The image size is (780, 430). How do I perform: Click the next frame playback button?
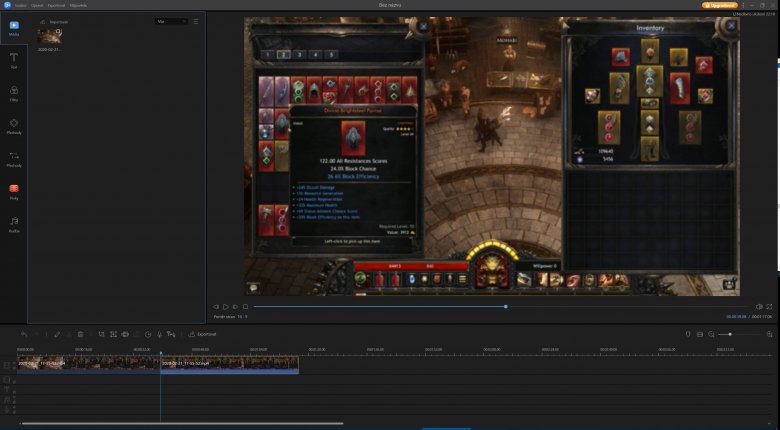(x=235, y=307)
